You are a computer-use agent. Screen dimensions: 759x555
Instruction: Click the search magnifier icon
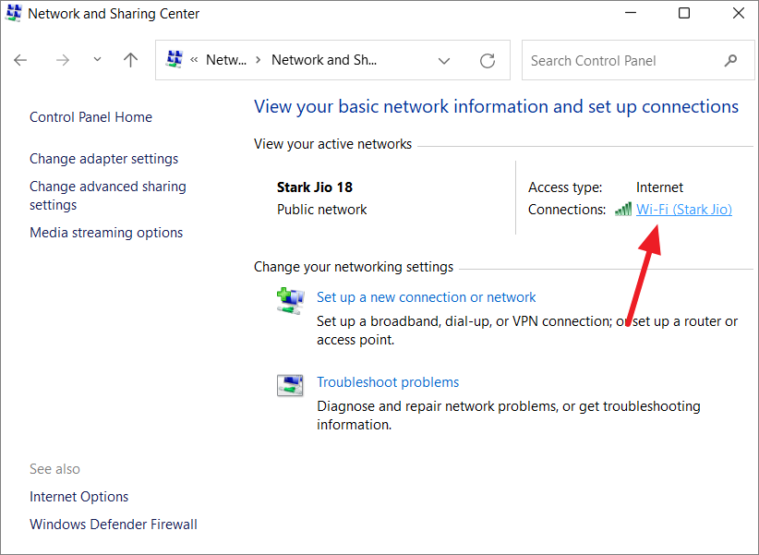coord(731,60)
